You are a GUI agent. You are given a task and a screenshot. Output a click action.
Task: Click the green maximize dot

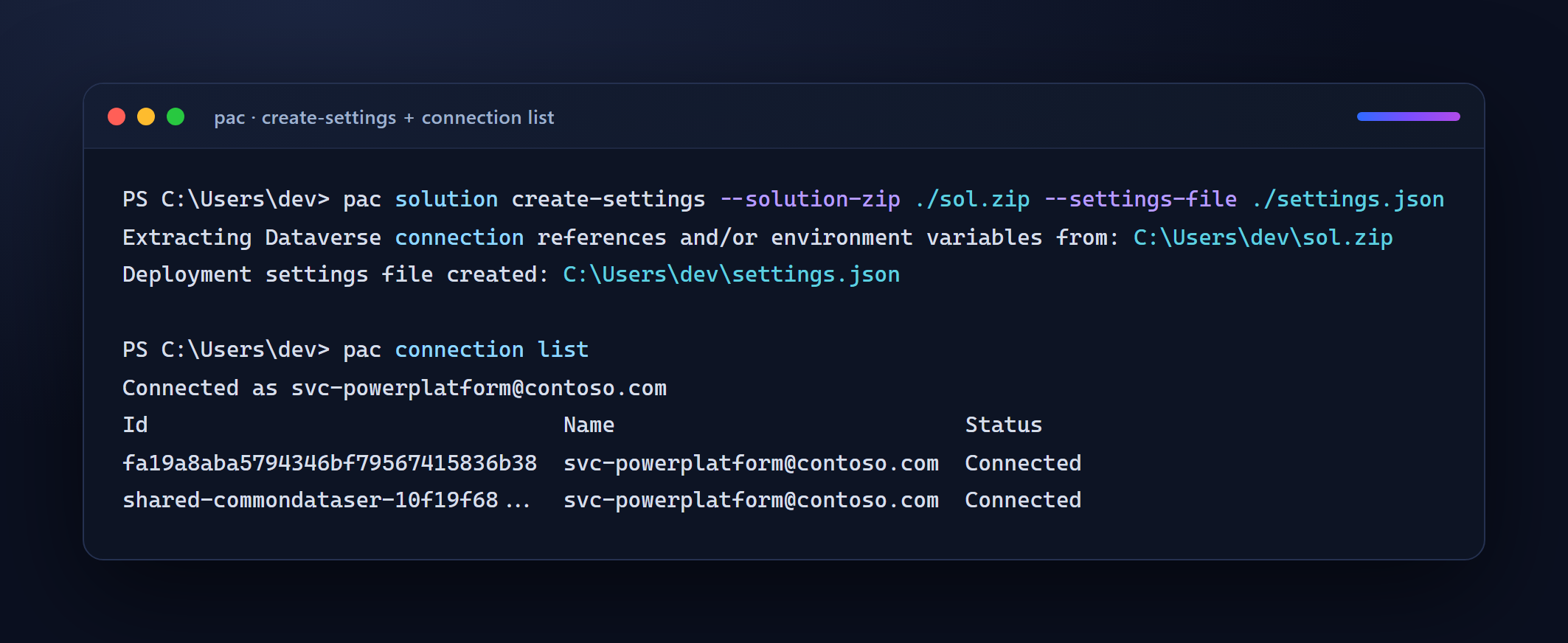point(176,117)
